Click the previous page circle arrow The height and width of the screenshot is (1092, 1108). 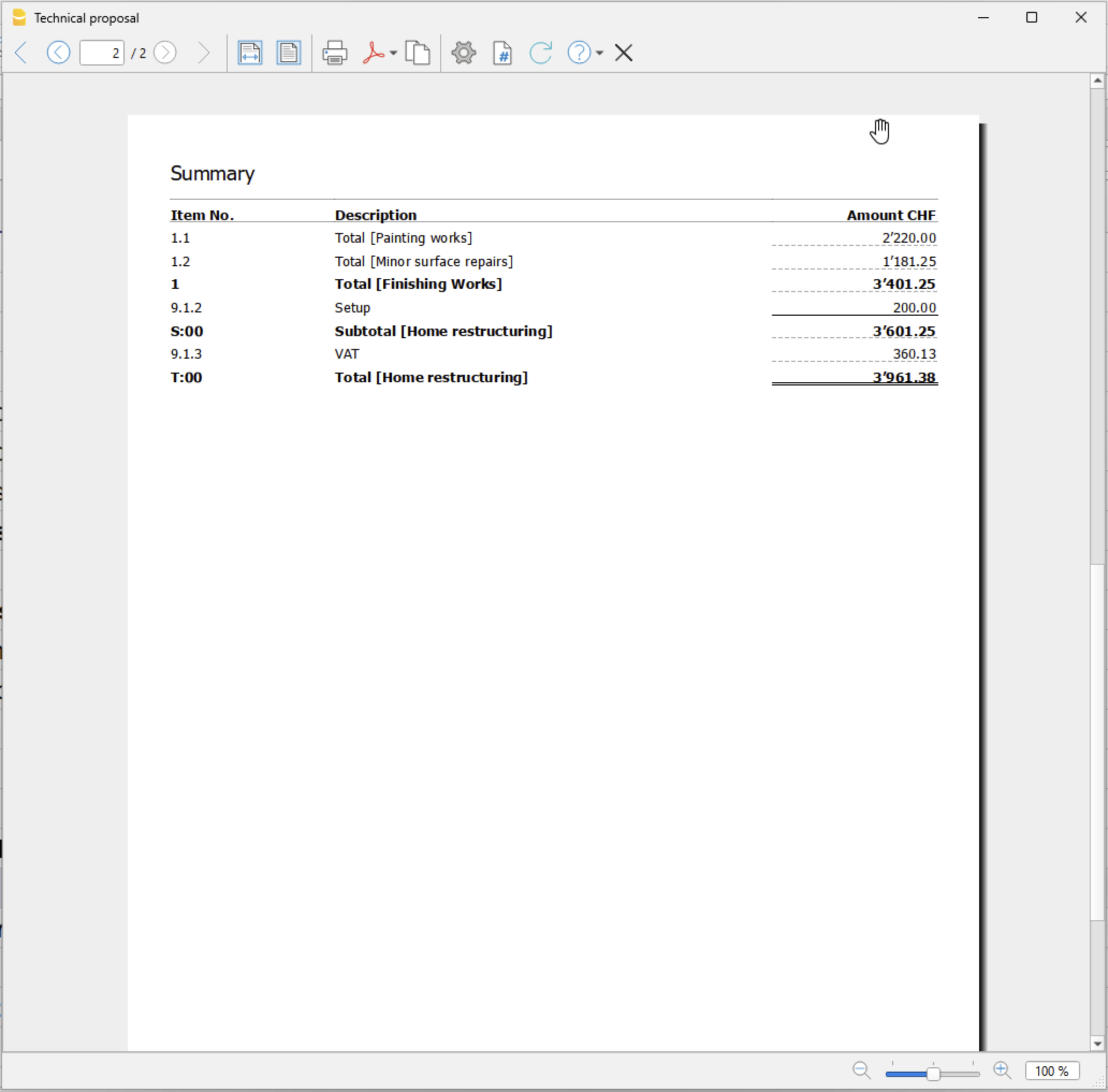click(x=59, y=53)
